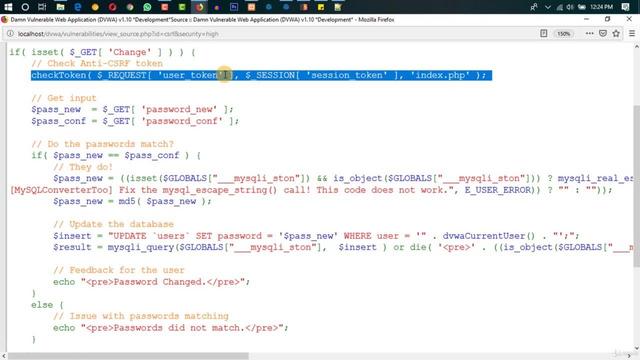Viewport: 640px width, 360px height.
Task: Show site information for localhost
Action: click(x=10, y=34)
